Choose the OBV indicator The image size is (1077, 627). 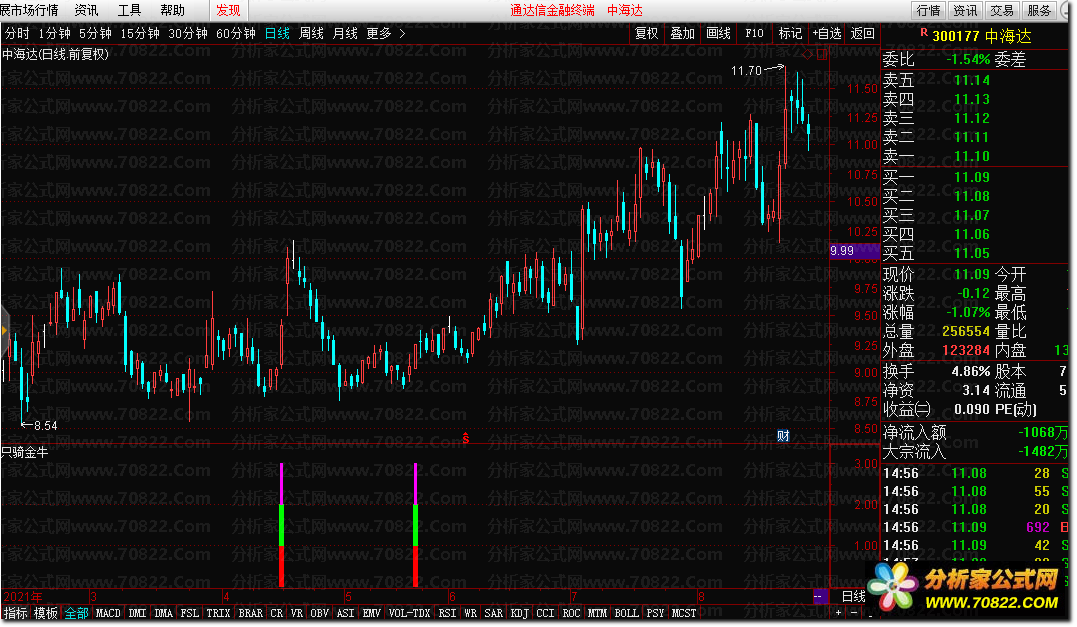click(x=319, y=613)
